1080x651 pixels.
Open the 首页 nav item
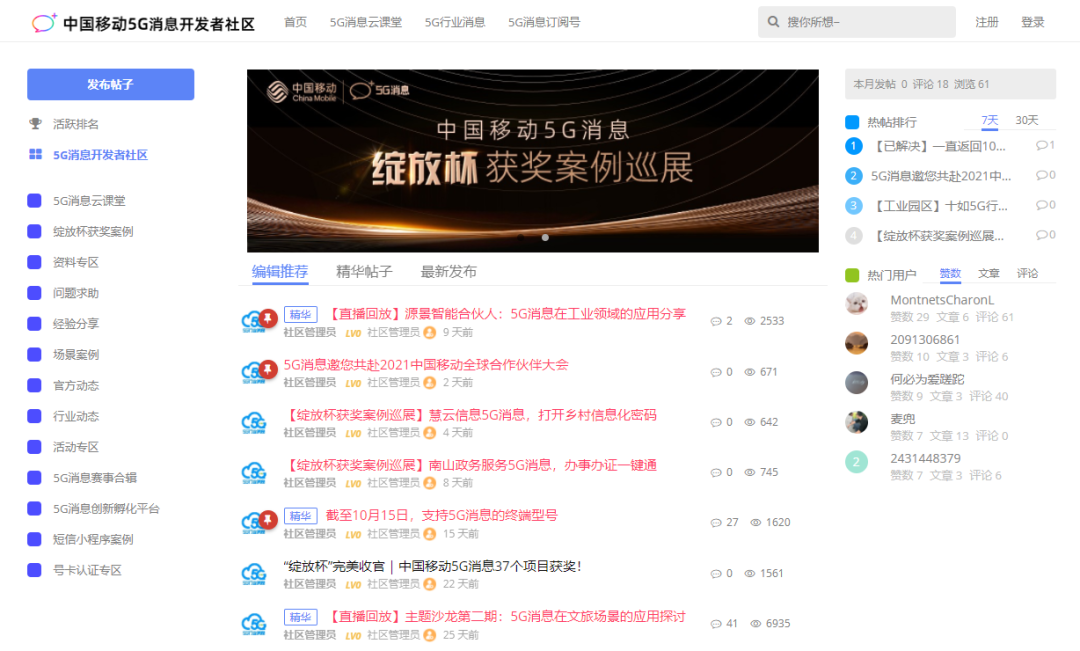click(x=295, y=22)
